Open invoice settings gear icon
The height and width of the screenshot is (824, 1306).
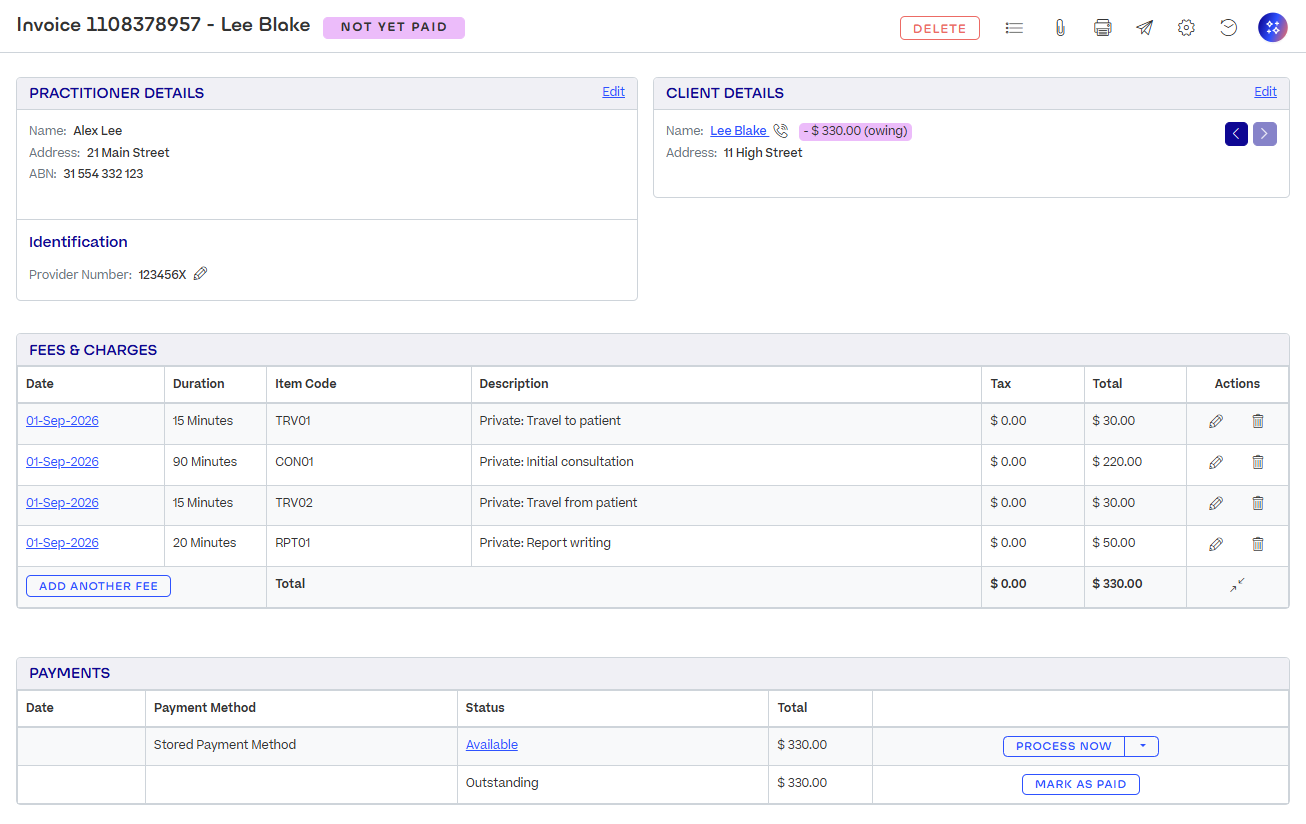[1186, 28]
